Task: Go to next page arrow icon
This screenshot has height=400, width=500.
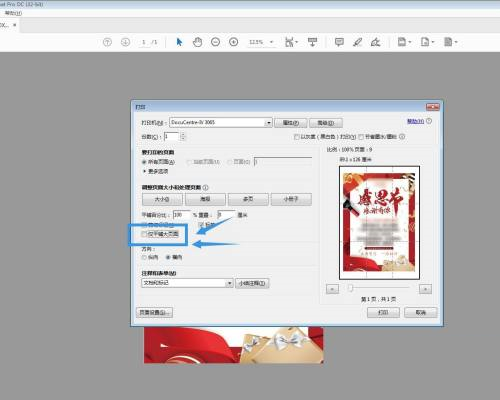Action: point(125,42)
